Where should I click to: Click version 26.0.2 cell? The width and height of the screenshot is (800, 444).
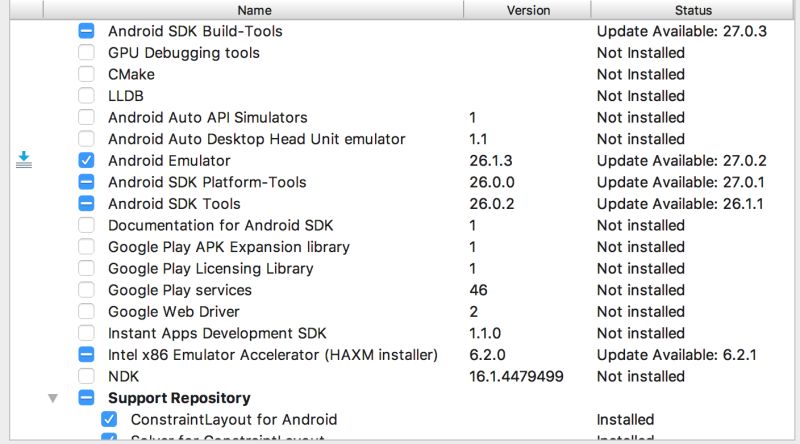click(492, 204)
